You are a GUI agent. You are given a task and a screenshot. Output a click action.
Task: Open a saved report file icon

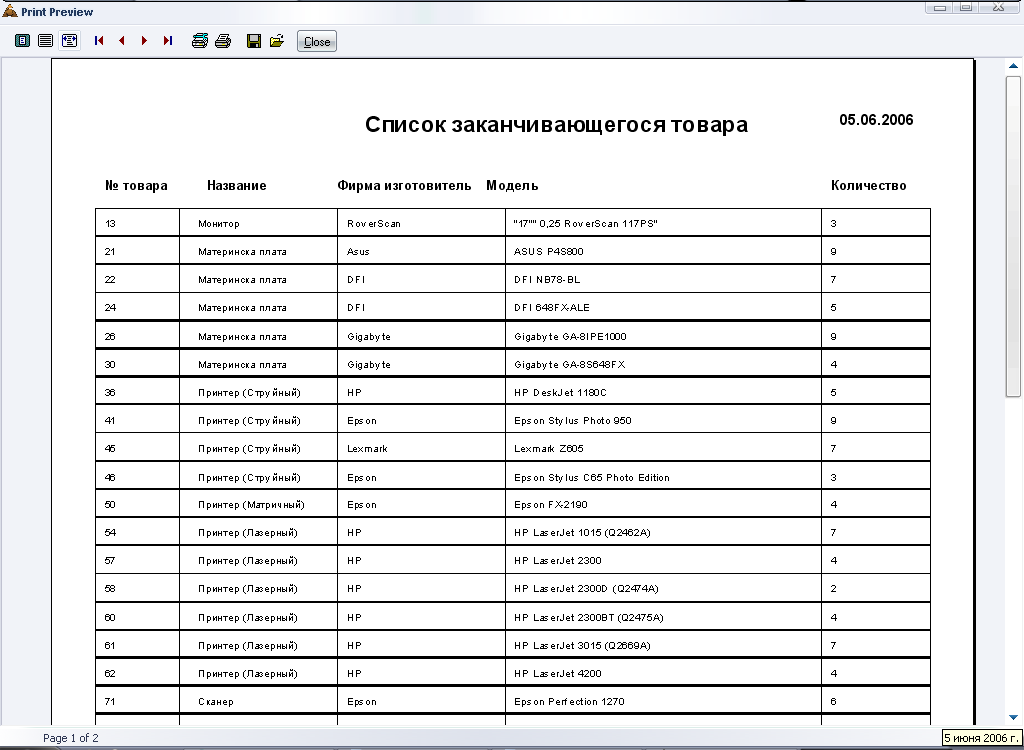277,41
